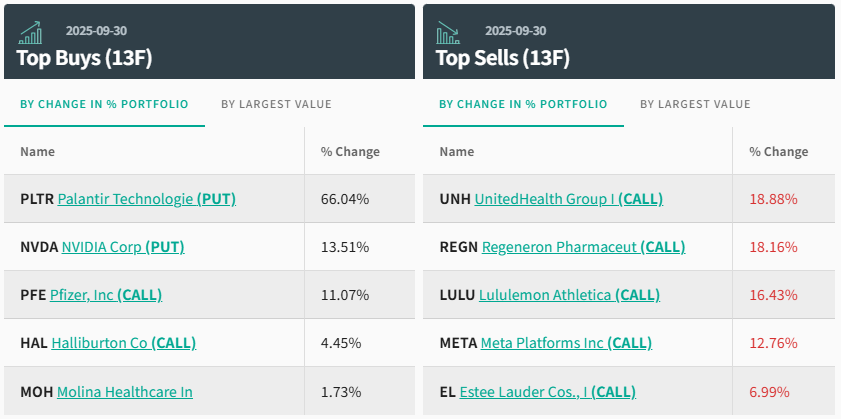Open the Palantir Technologie (PUT) link
This screenshot has width=841, height=419.
click(146, 199)
